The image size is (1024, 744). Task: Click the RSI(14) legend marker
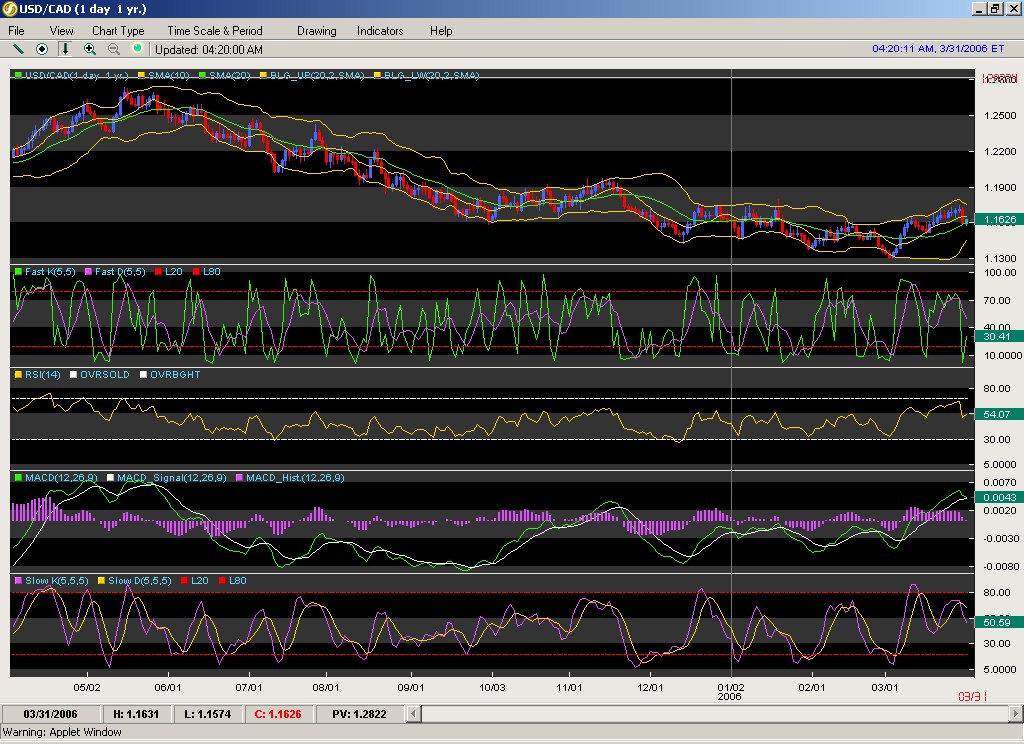point(17,374)
